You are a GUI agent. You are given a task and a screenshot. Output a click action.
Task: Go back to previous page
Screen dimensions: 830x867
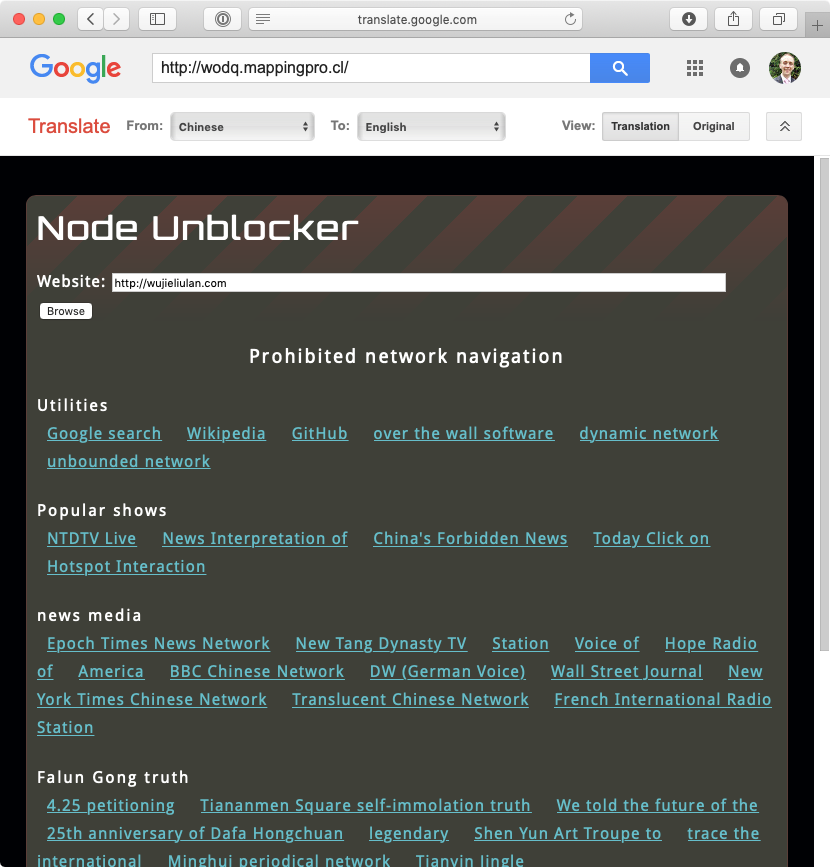91,19
